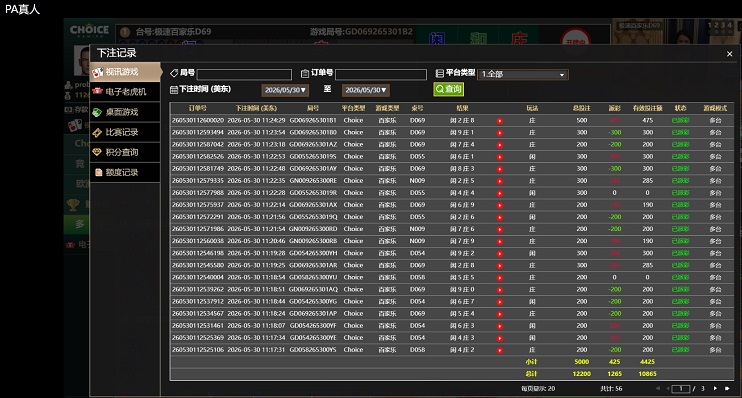Play video replay for order 260530112525106
This screenshot has width=742, height=398.
coord(499,350)
